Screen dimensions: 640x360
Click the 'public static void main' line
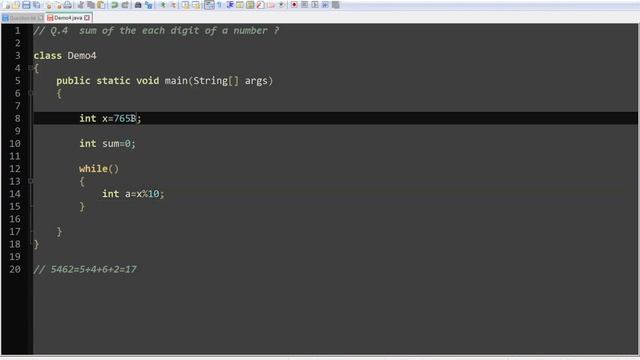[164, 81]
